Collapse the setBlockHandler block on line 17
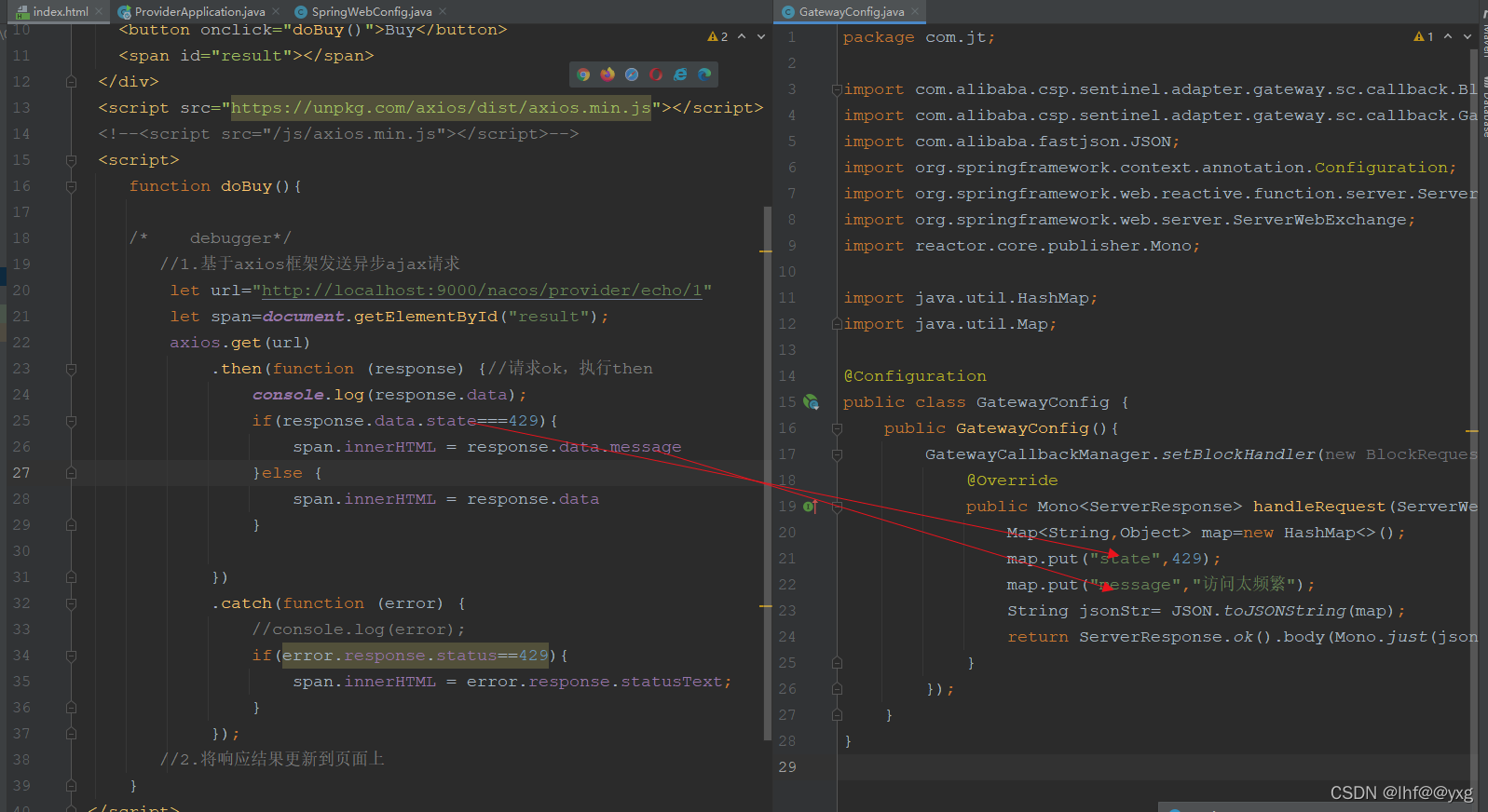This screenshot has width=1488, height=812. 837,454
